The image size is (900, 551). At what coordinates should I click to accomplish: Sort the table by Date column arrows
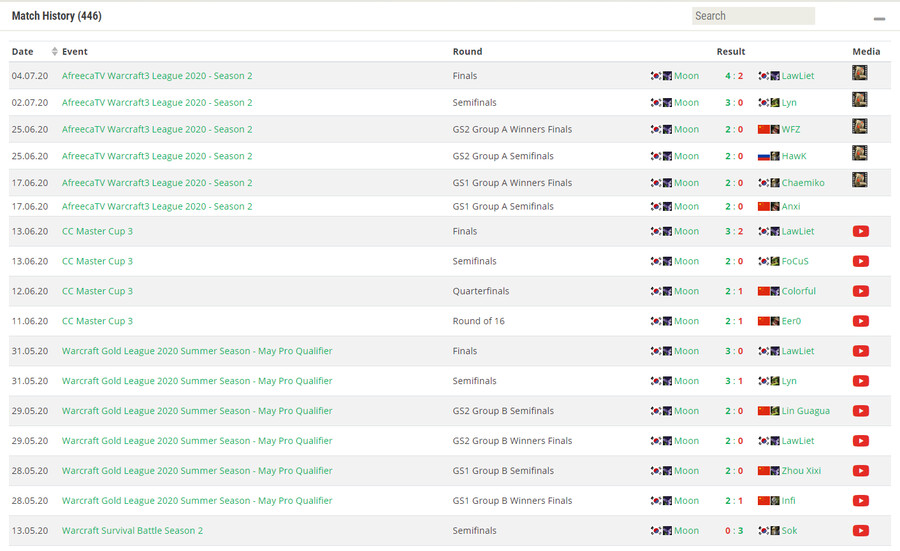coord(55,51)
